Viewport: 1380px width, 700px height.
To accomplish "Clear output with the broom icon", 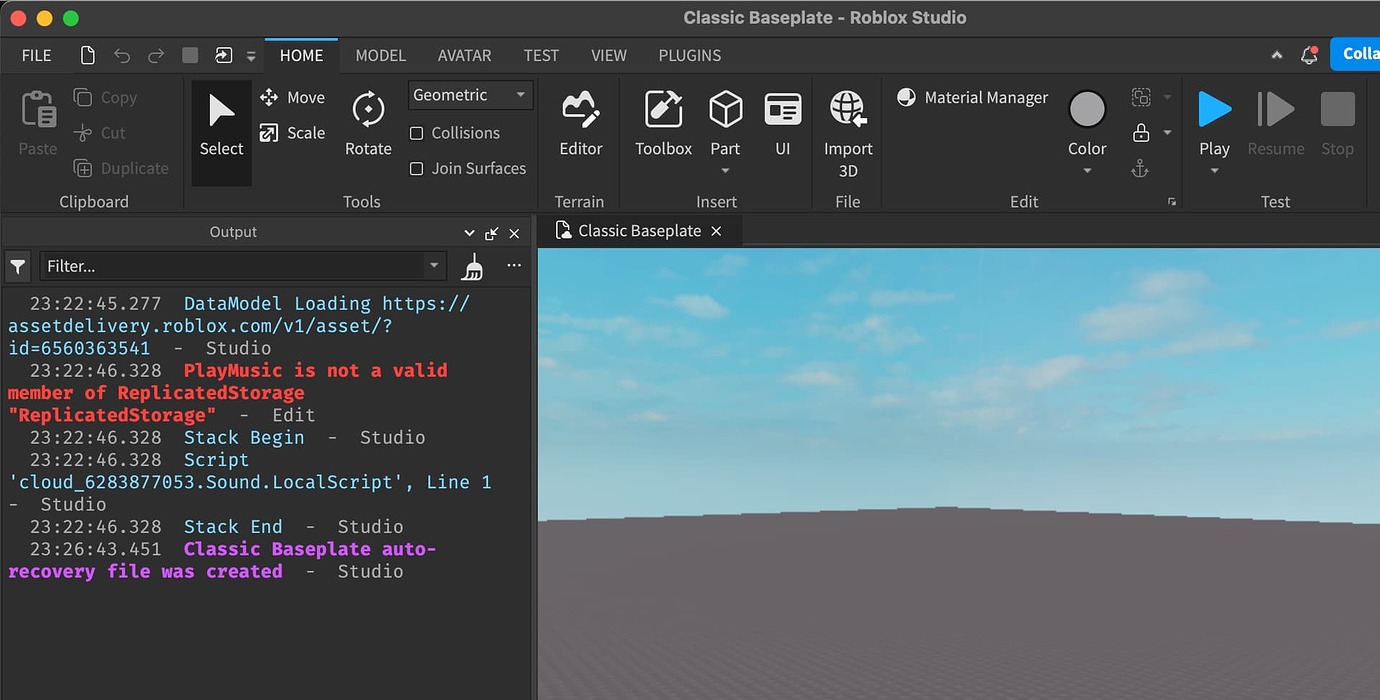I will coord(472,266).
